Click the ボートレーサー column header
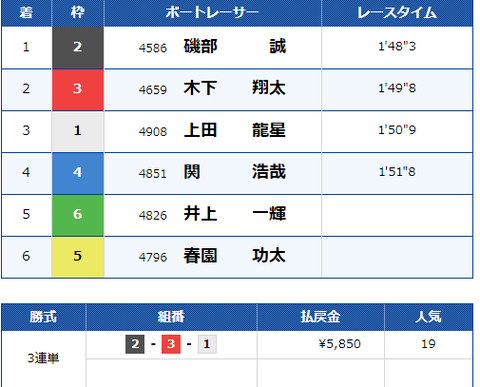The width and height of the screenshot is (480, 387). pyautogui.click(x=213, y=13)
